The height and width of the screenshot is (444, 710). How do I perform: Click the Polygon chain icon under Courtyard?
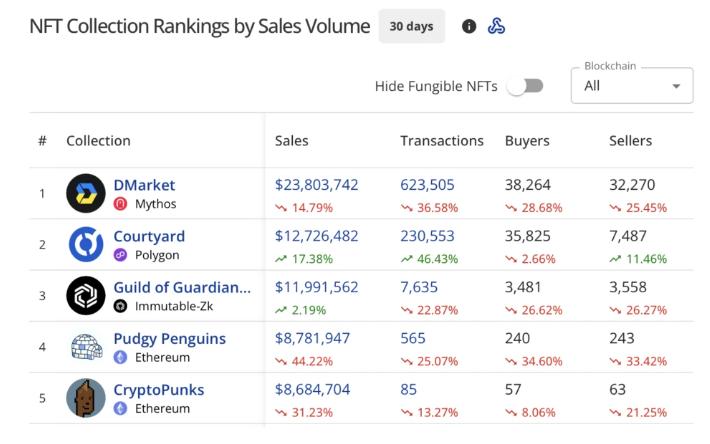[x=121, y=255]
